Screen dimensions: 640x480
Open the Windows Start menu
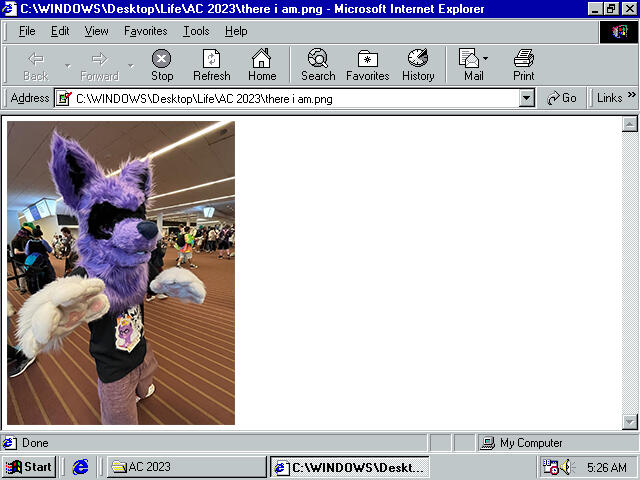pyautogui.click(x=29, y=467)
